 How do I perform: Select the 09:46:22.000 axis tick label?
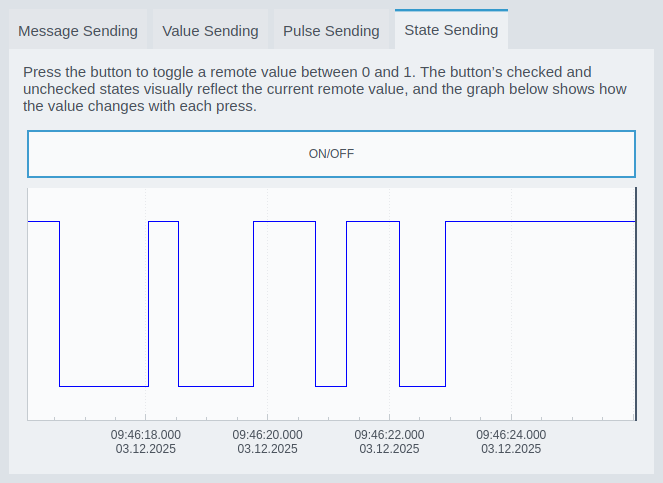390,435
